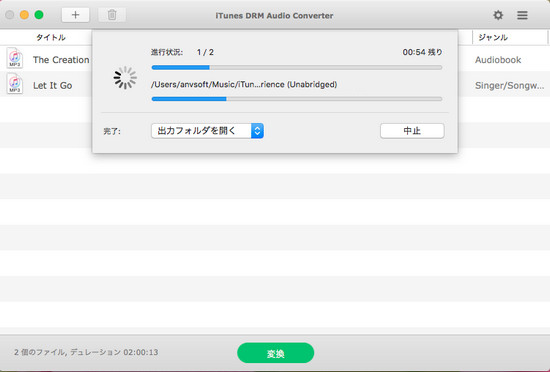Click the 中止 stop button
550x372 pixels.
point(412,131)
